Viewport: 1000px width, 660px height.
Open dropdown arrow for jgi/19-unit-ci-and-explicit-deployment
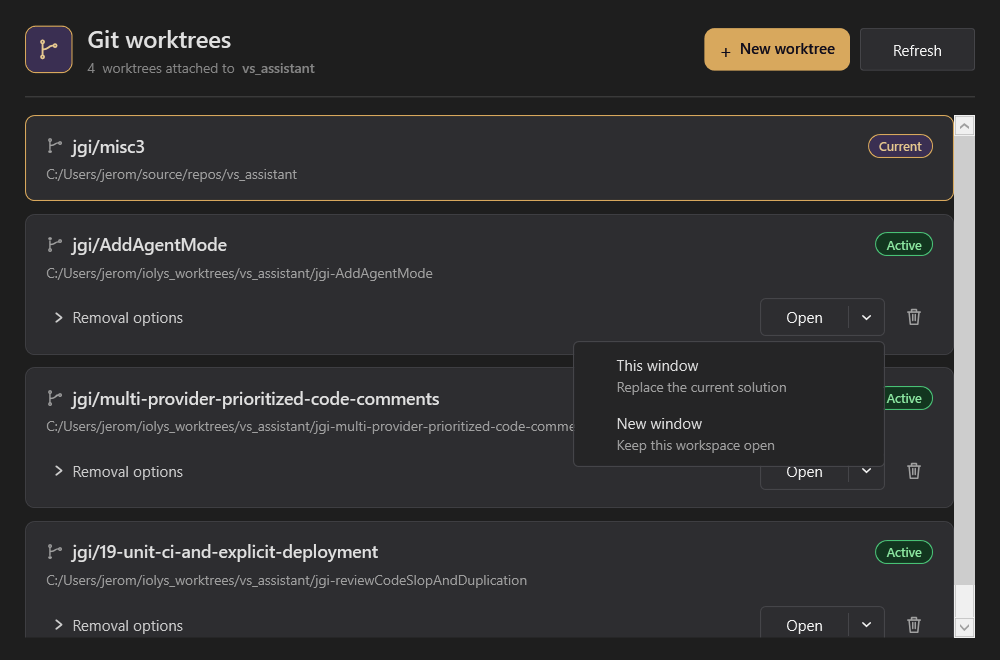click(866, 624)
